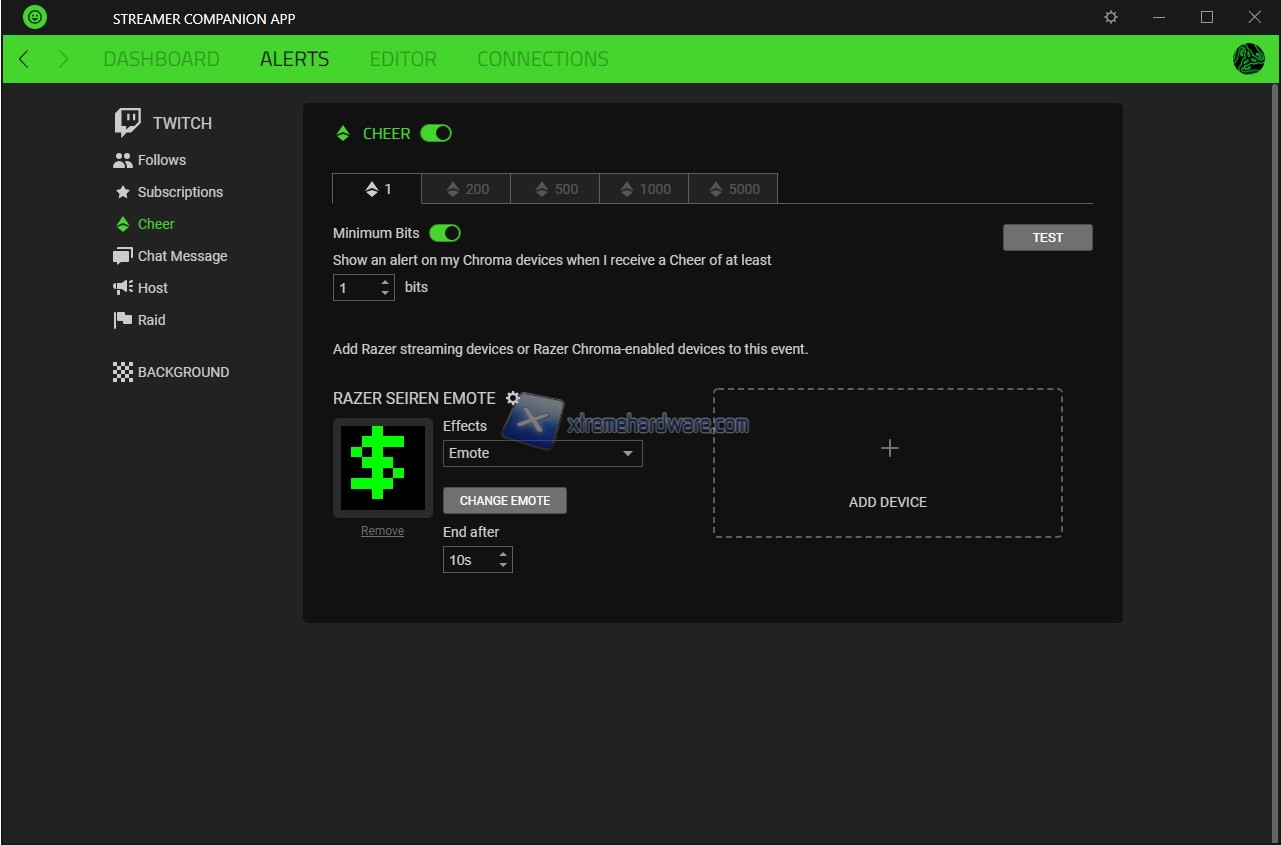This screenshot has width=1281, height=845.
Task: Click the CHANGE EMOTE button
Action: tap(504, 500)
